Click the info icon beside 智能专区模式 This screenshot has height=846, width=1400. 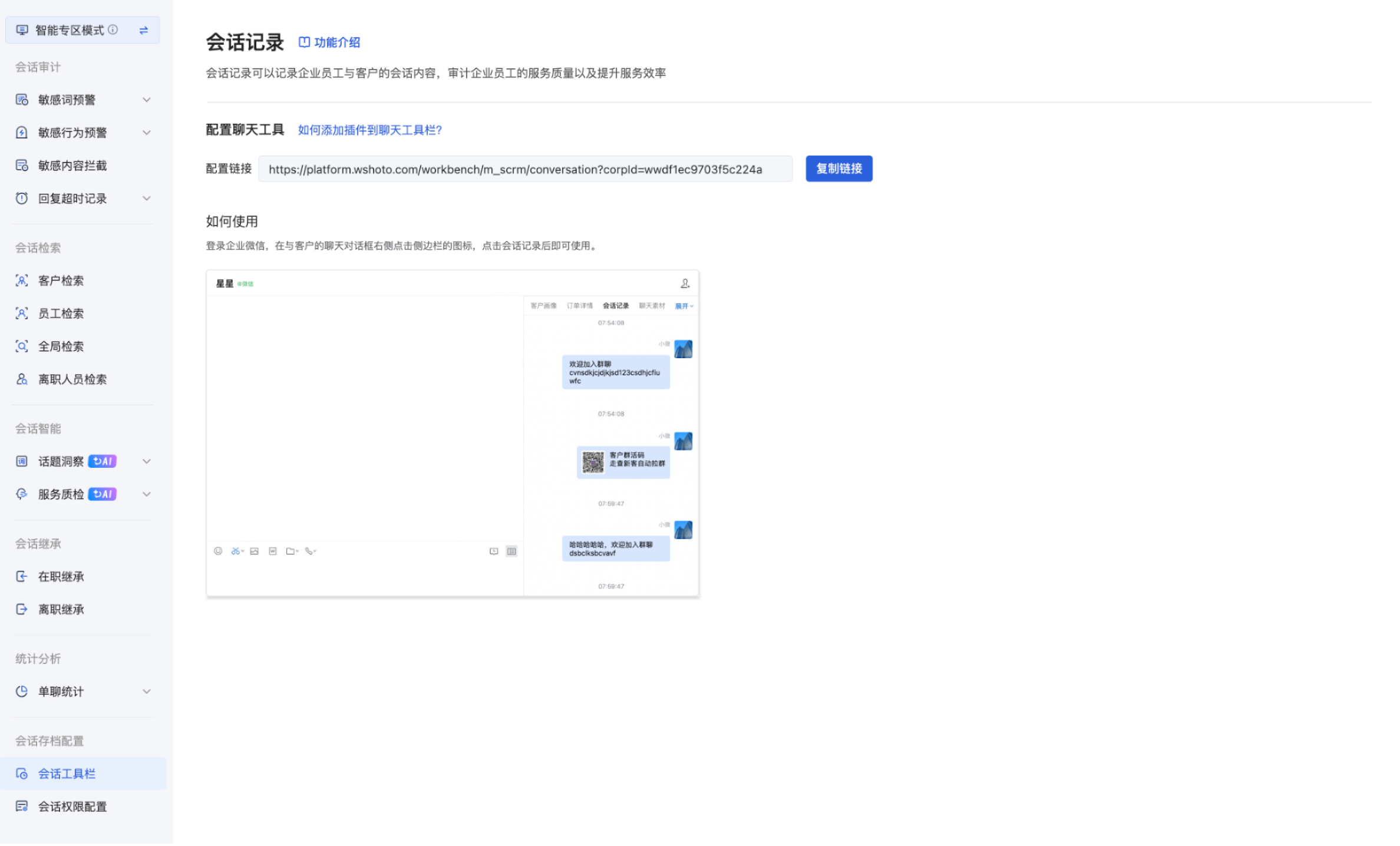pyautogui.click(x=113, y=29)
